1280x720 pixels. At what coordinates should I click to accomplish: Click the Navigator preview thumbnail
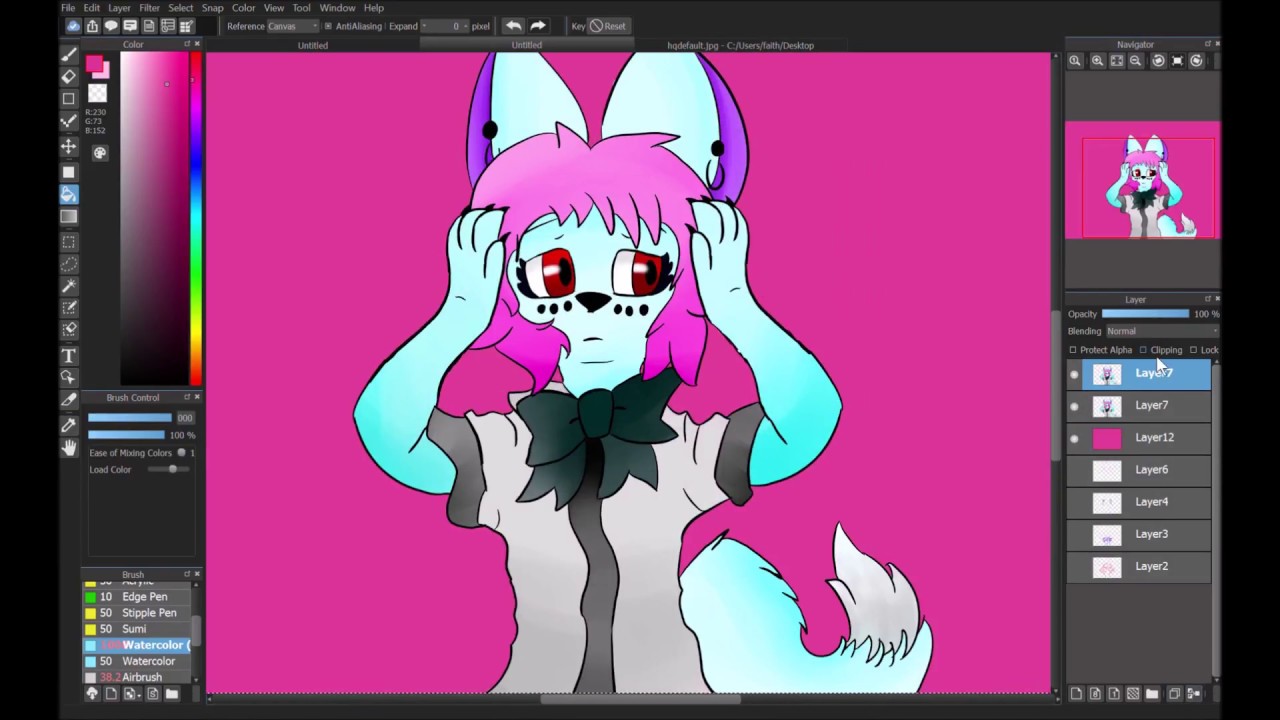pos(1142,180)
